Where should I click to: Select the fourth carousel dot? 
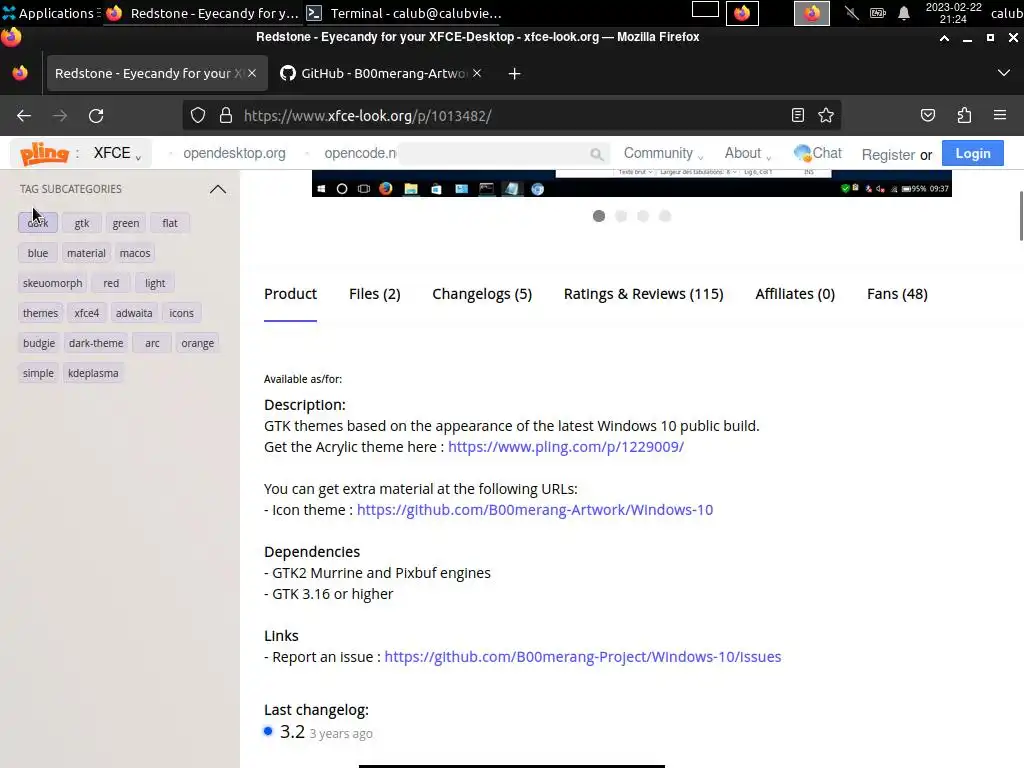665,216
